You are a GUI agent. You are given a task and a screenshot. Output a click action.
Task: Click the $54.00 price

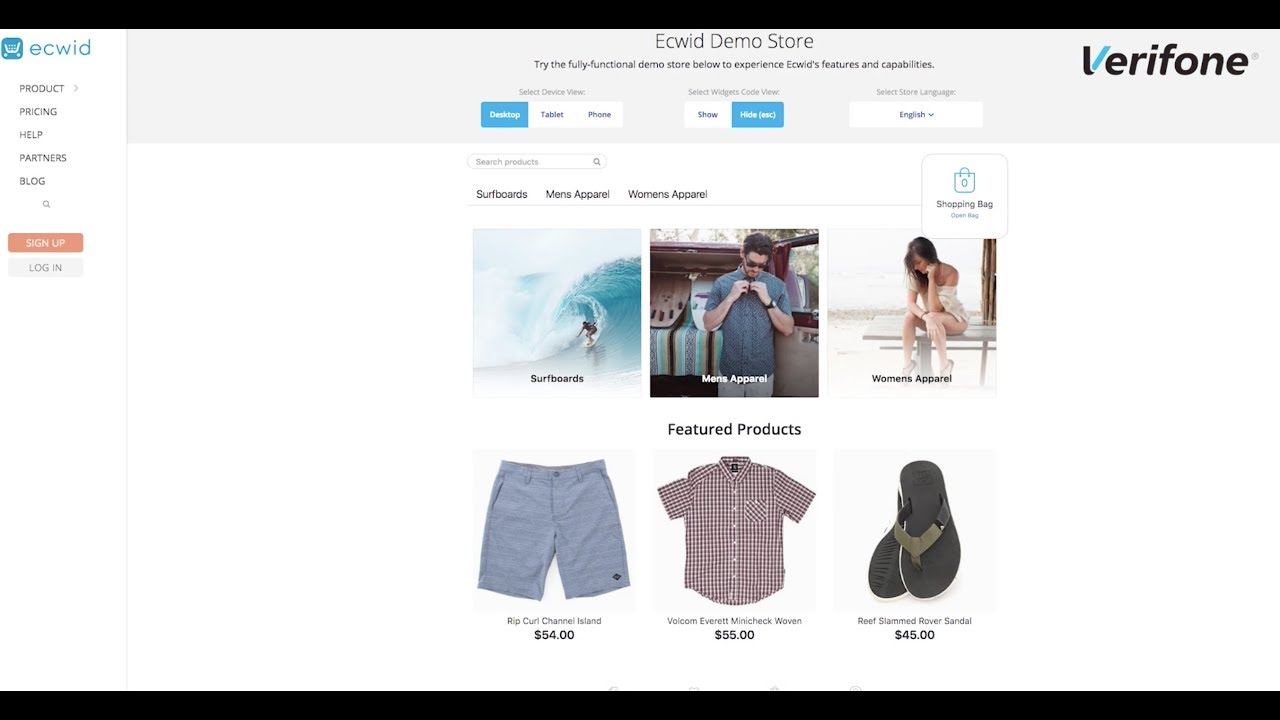[554, 635]
